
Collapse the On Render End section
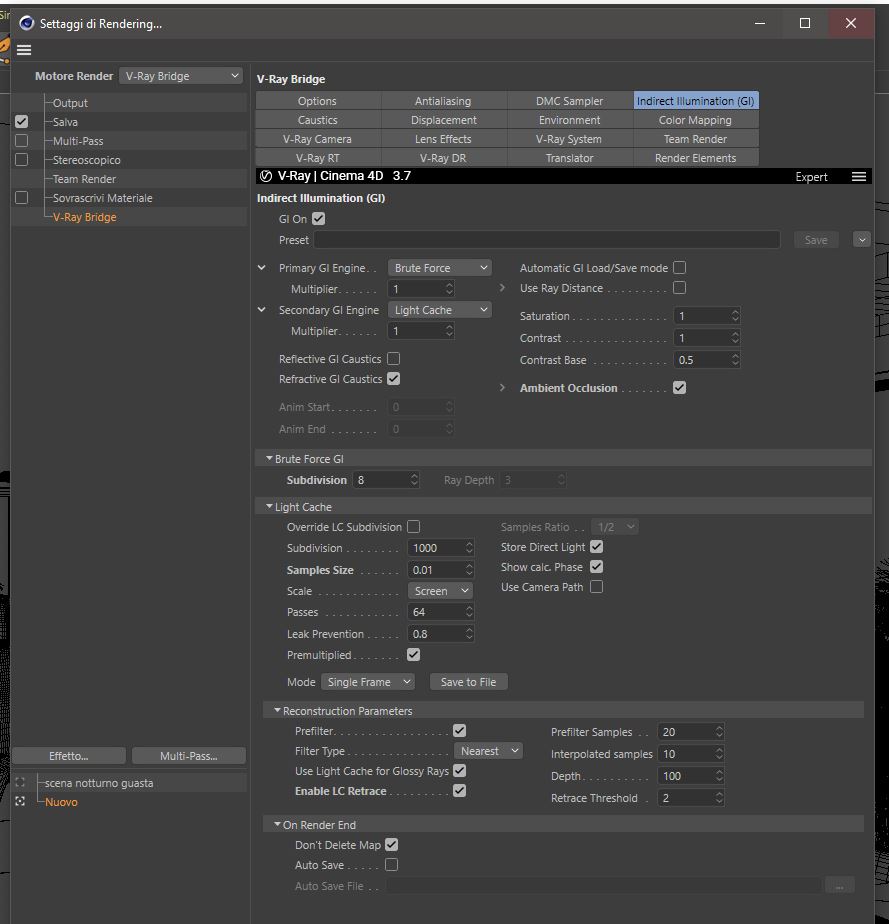click(277, 824)
